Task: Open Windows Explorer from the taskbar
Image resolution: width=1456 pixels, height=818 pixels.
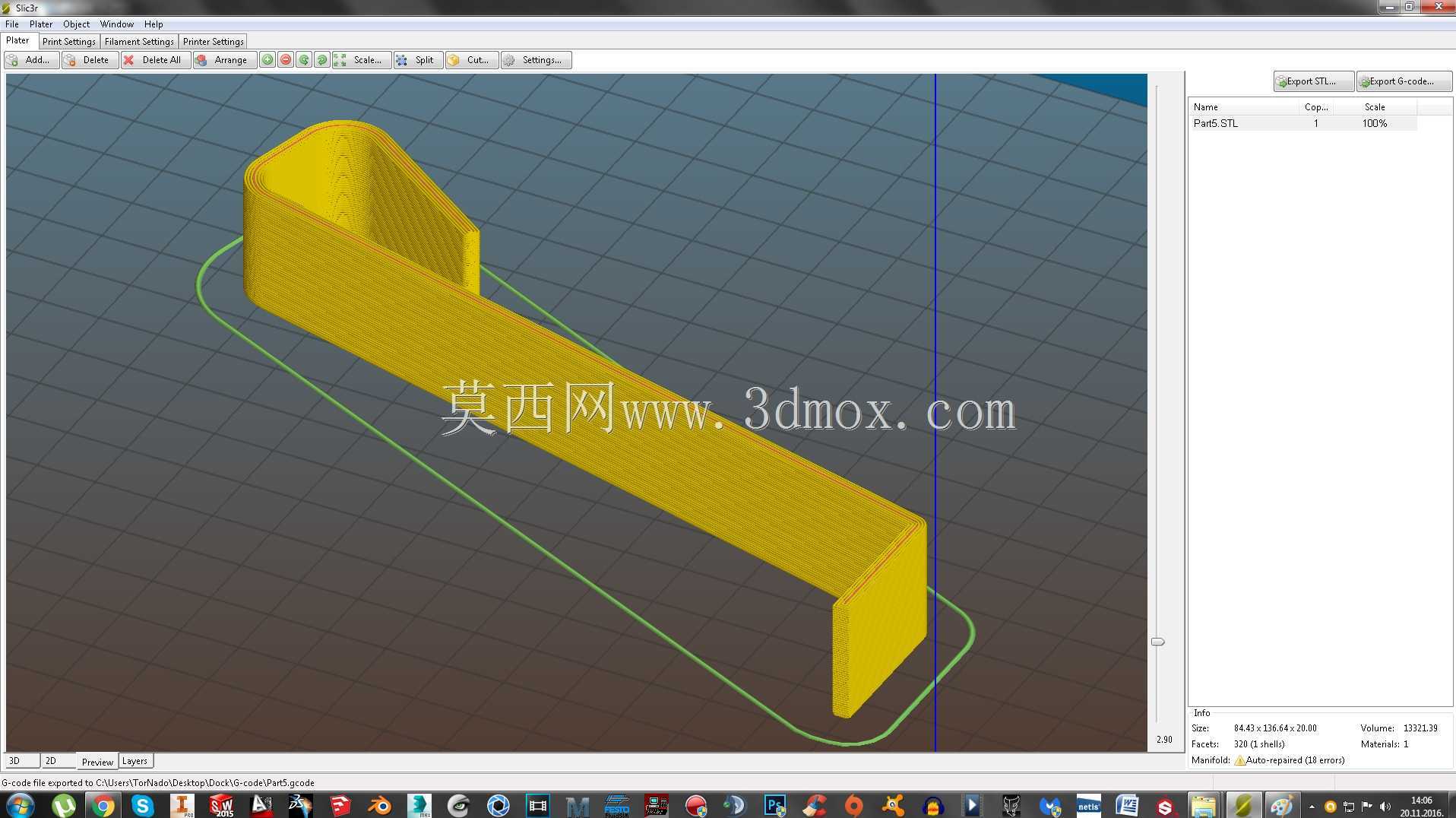Action: (1203, 806)
